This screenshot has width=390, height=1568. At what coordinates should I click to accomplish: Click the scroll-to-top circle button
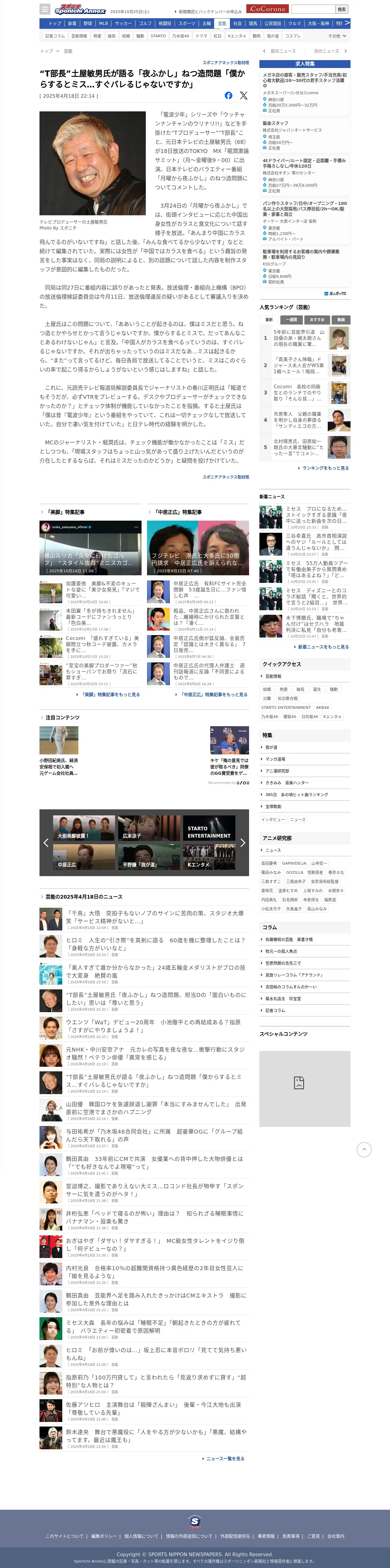pos(364,1149)
